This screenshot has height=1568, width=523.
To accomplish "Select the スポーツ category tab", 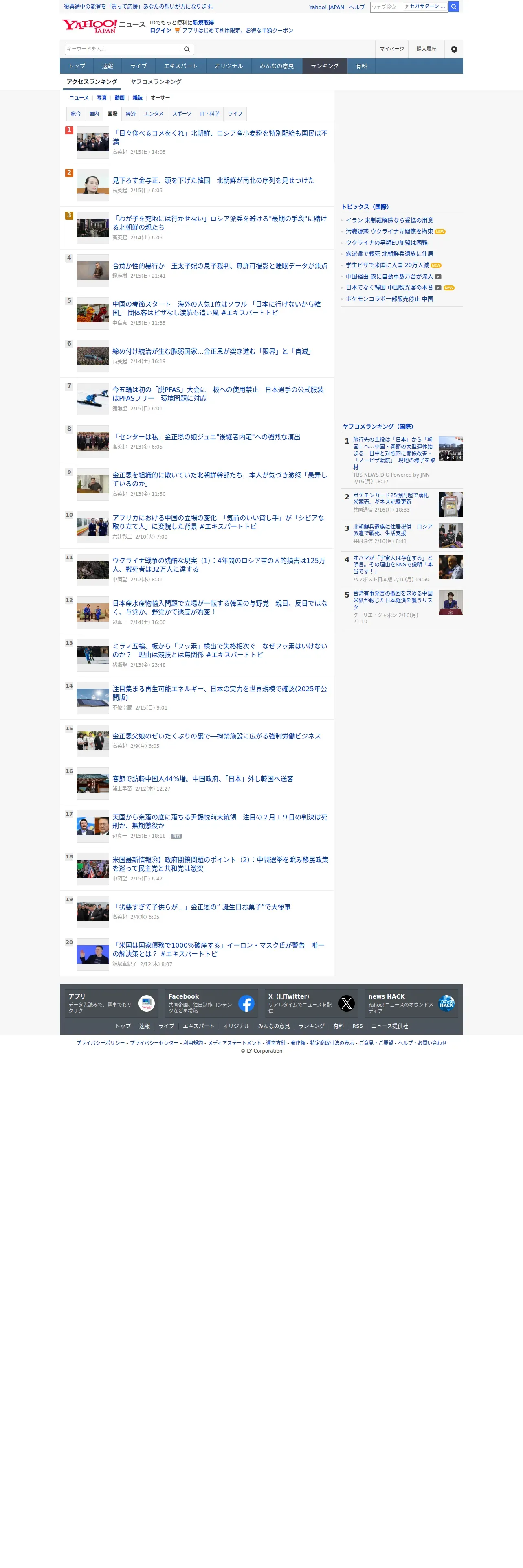I will point(181,114).
